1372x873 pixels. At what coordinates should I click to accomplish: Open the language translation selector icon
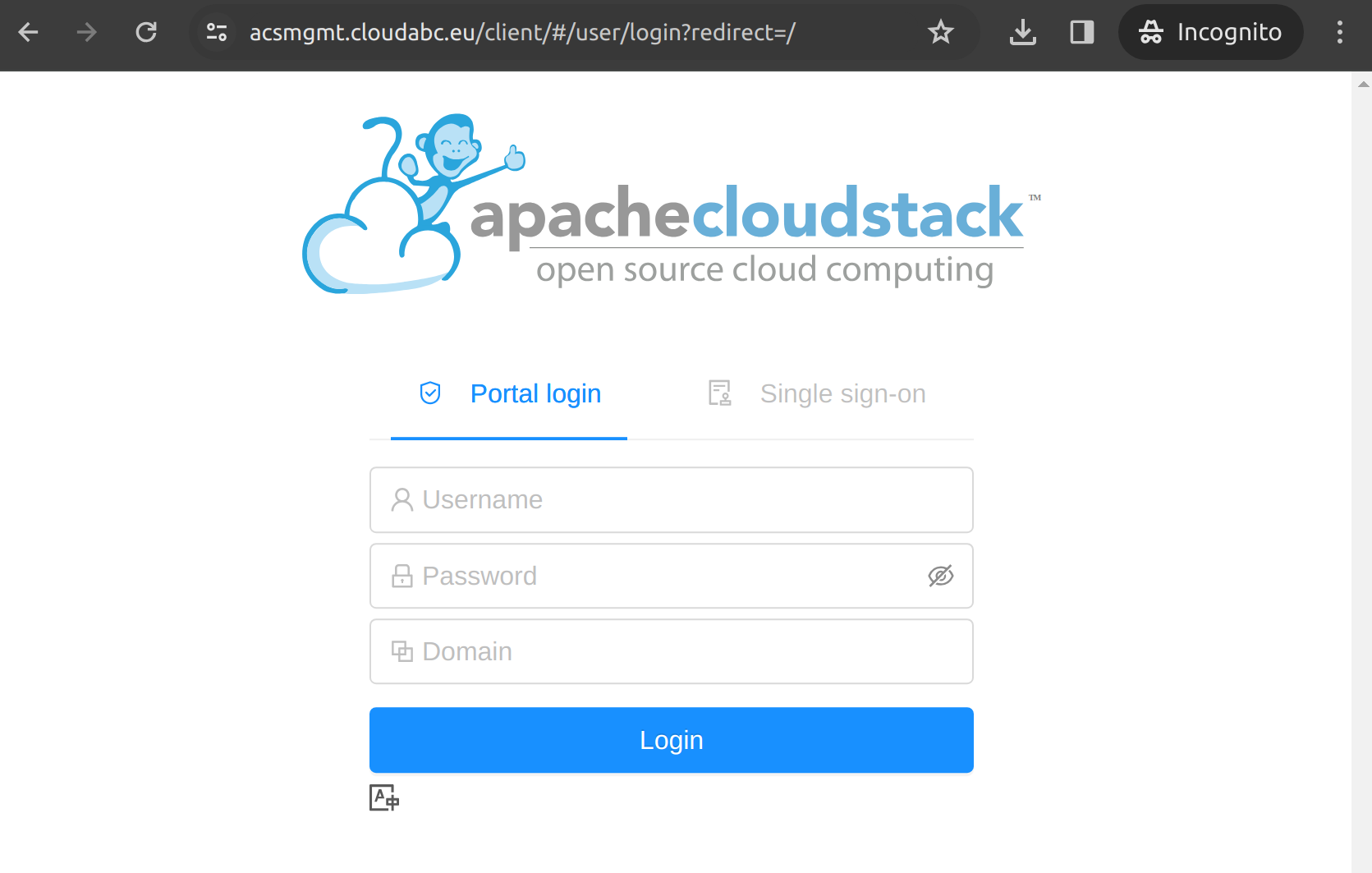384,797
